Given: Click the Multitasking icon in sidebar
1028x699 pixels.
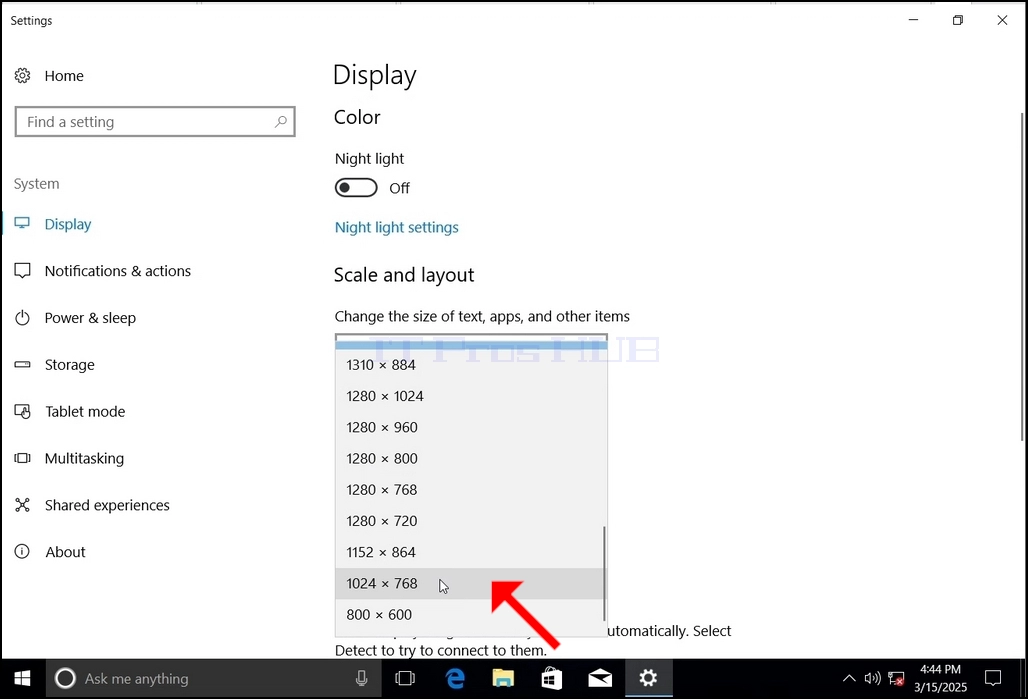Looking at the screenshot, I should point(22,458).
